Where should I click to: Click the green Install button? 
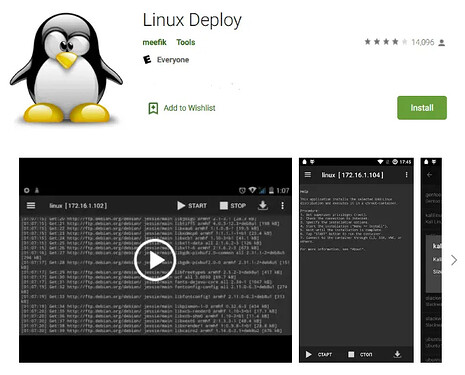(422, 108)
